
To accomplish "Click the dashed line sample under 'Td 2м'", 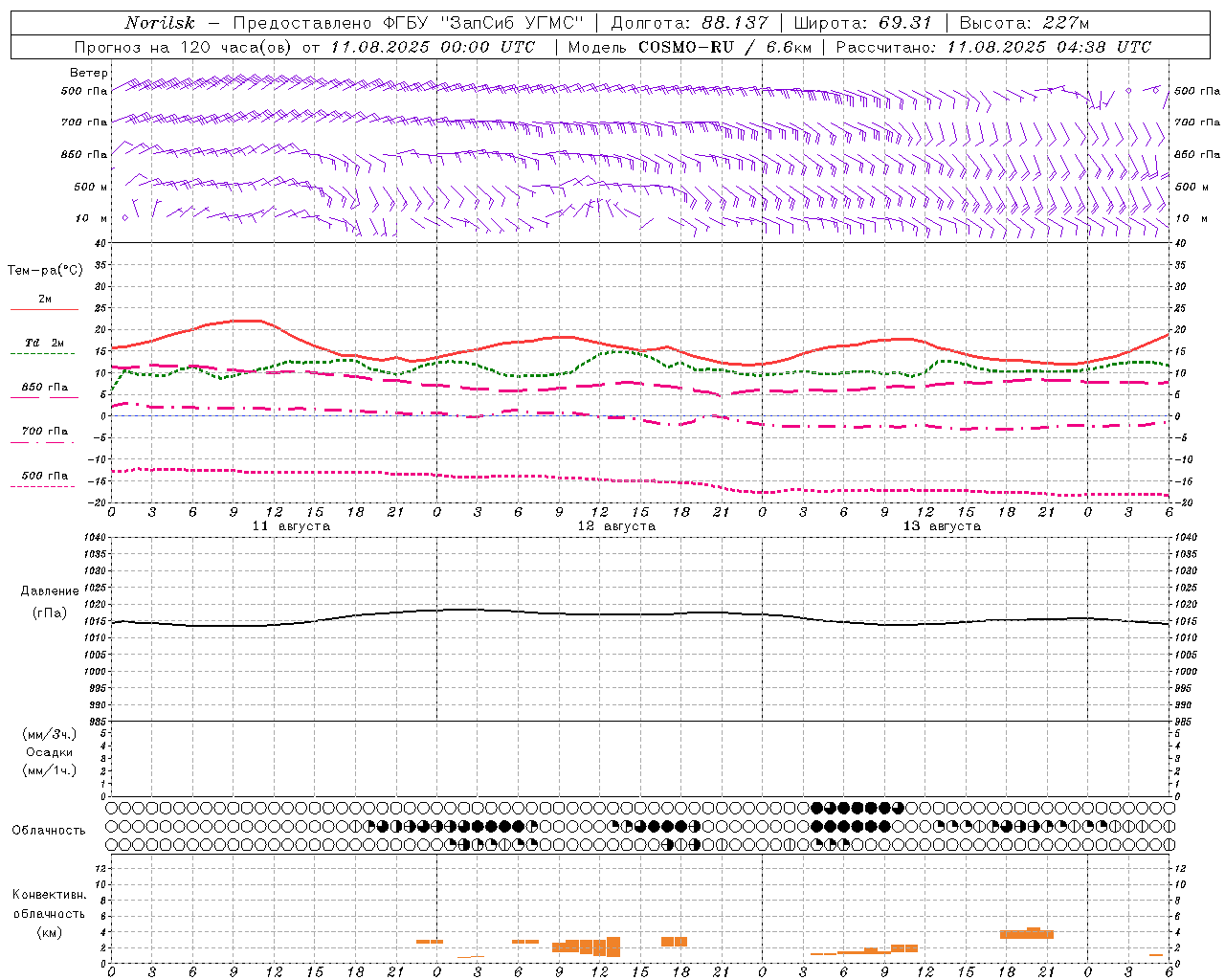I will point(42,354).
